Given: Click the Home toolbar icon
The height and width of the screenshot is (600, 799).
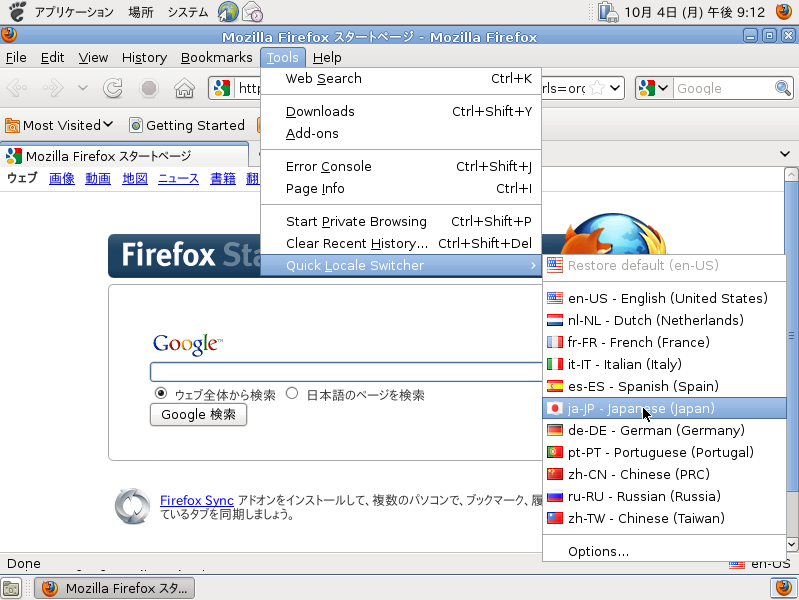Looking at the screenshot, I should [x=184, y=89].
